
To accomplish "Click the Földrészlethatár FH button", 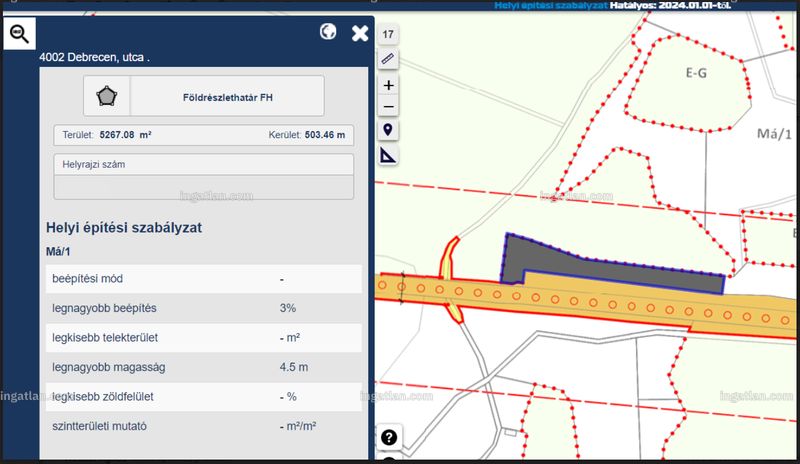I will pyautogui.click(x=228, y=97).
